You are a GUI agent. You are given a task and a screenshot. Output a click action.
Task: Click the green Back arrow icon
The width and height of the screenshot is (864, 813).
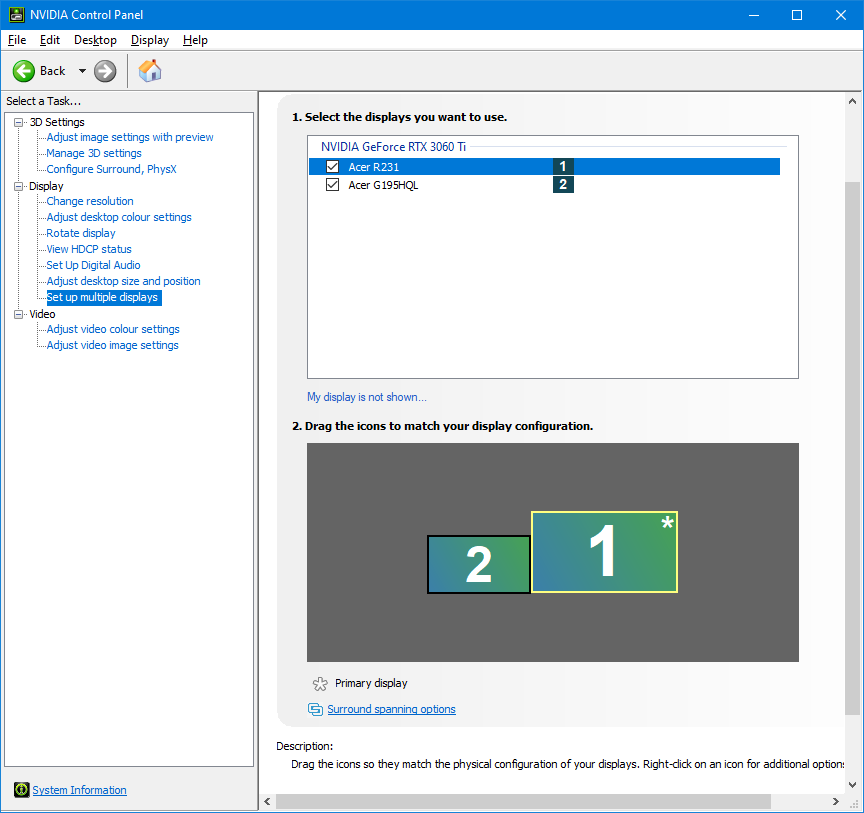[24, 71]
